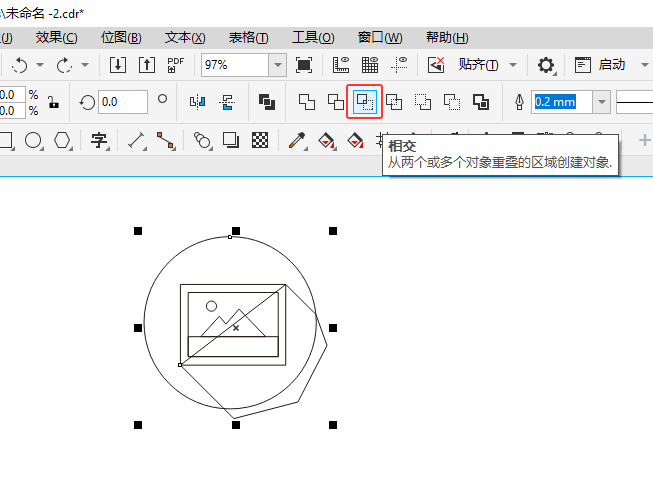
Task: Select the Blend tool
Action: 202,140
